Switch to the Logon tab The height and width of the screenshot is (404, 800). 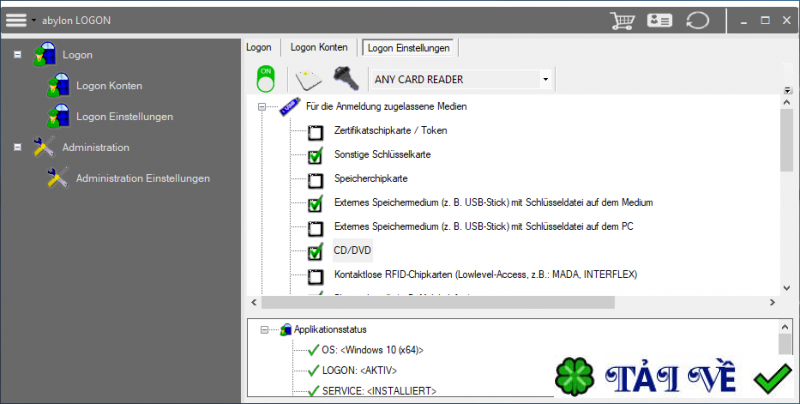(259, 47)
